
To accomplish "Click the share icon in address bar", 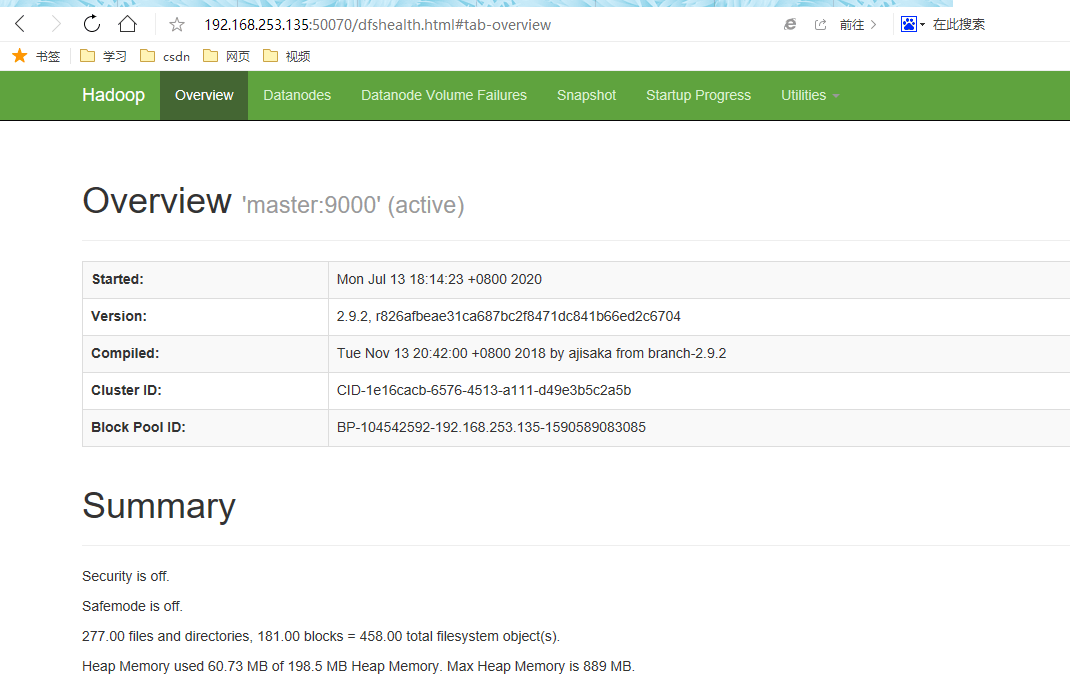I will click(820, 25).
